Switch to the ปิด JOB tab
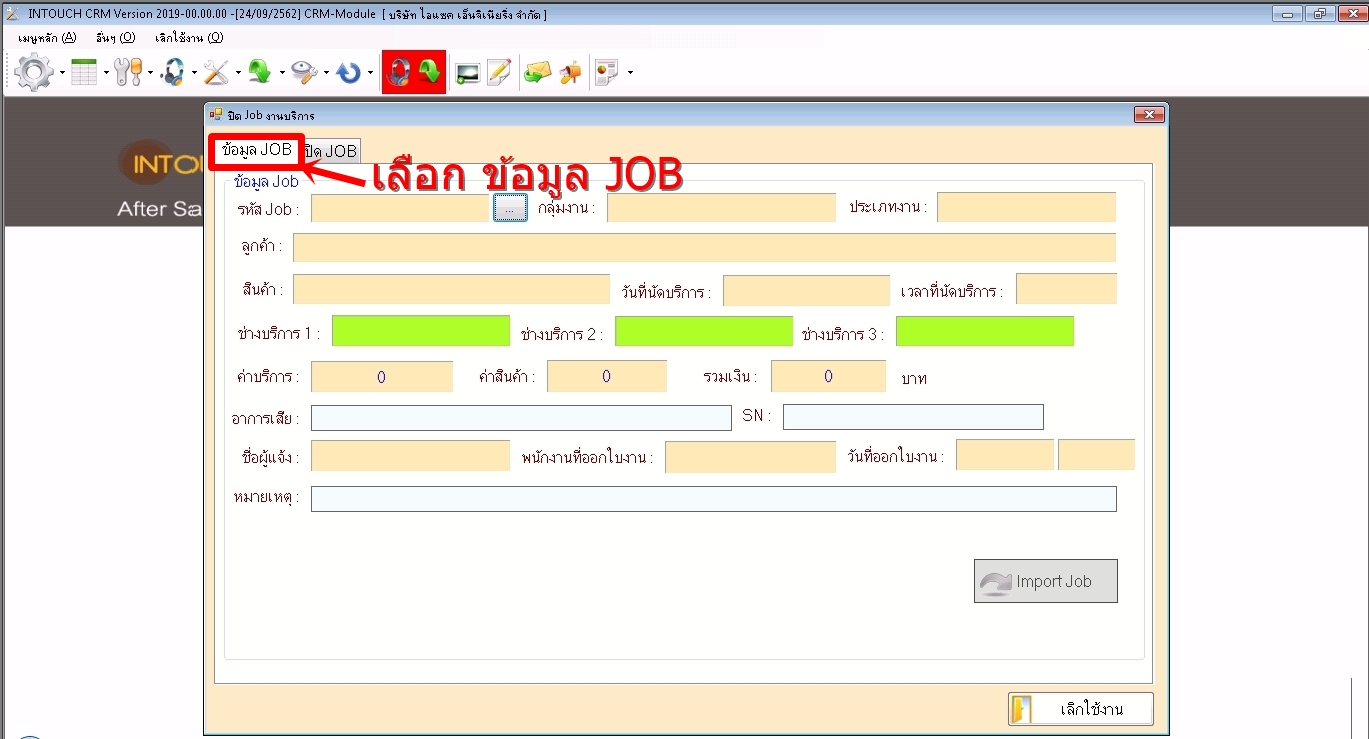This screenshot has height=739, width=1369. point(331,151)
